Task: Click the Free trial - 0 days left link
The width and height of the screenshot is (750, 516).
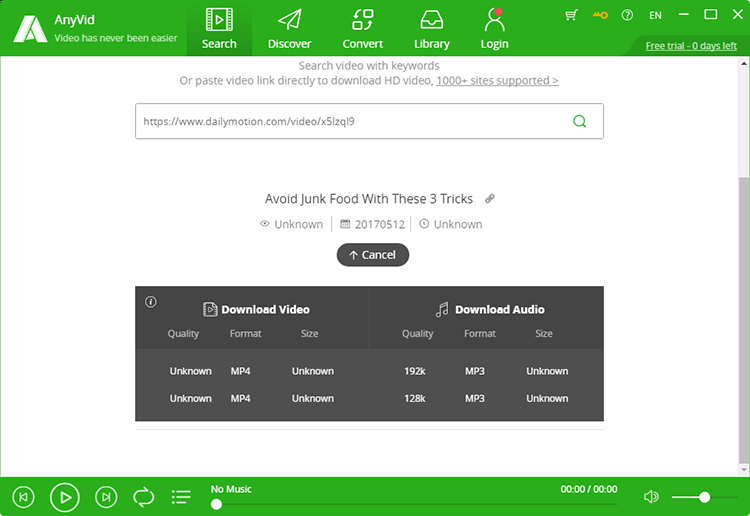Action: (x=691, y=46)
